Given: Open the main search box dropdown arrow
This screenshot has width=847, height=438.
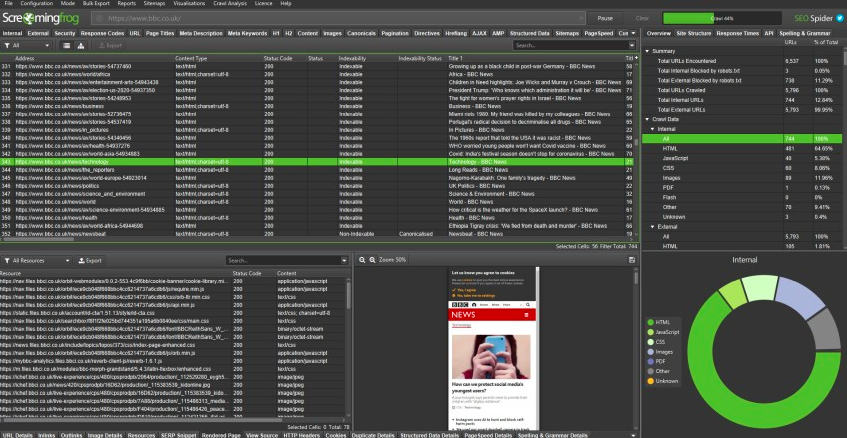Looking at the screenshot, I should 632,45.
